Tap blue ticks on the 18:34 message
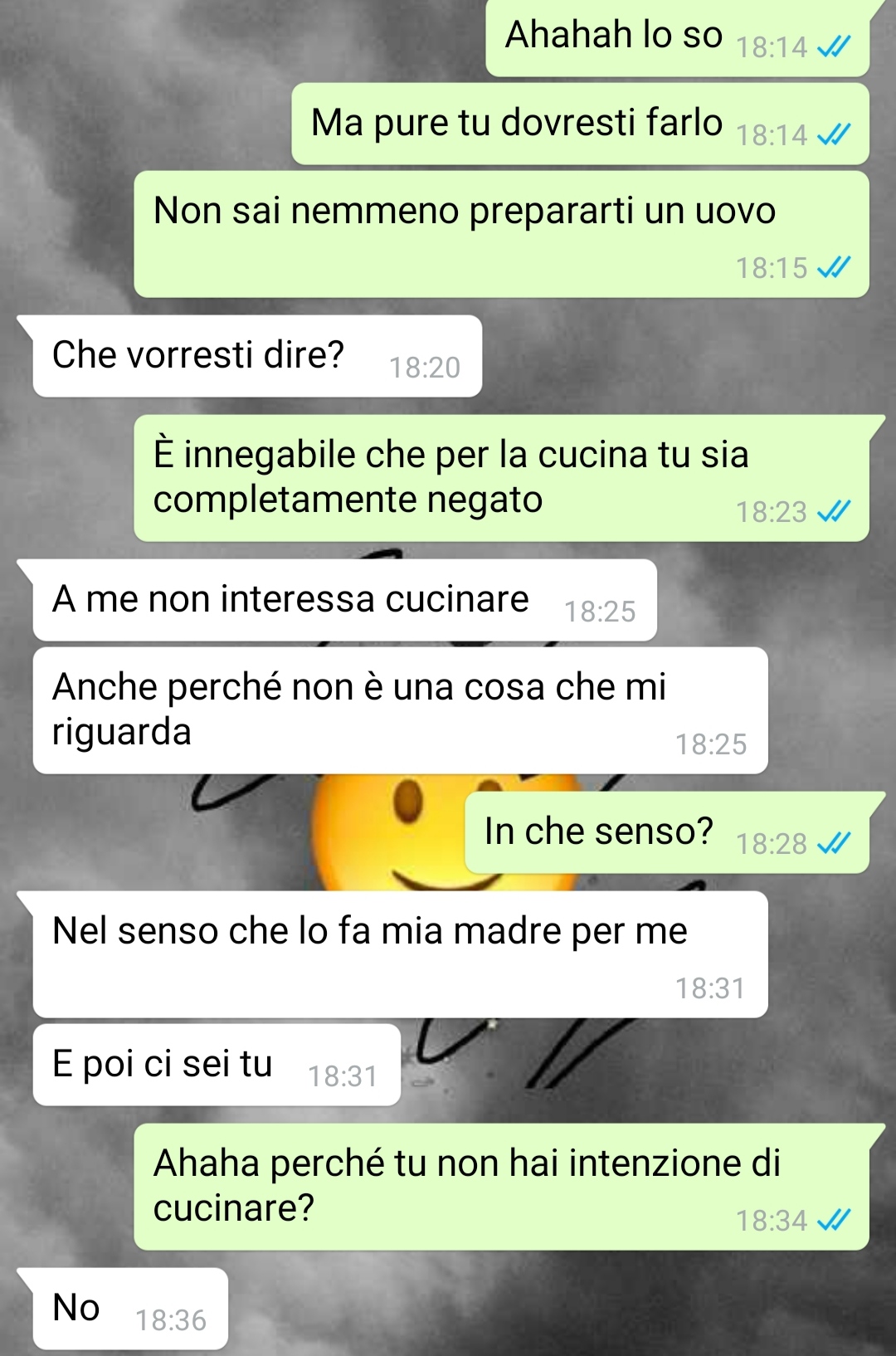 833,1220
